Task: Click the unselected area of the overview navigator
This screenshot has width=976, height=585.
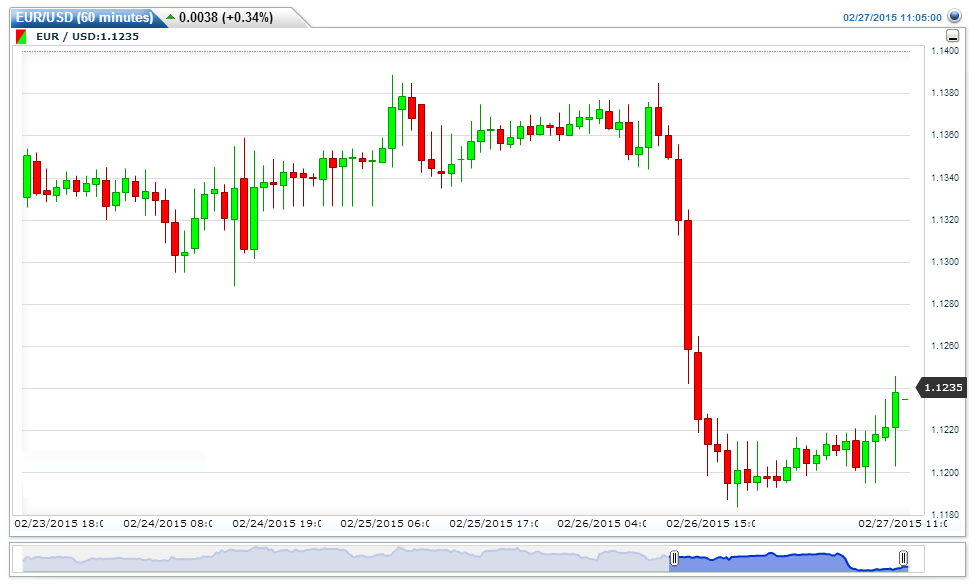Action: pyautogui.click(x=345, y=559)
